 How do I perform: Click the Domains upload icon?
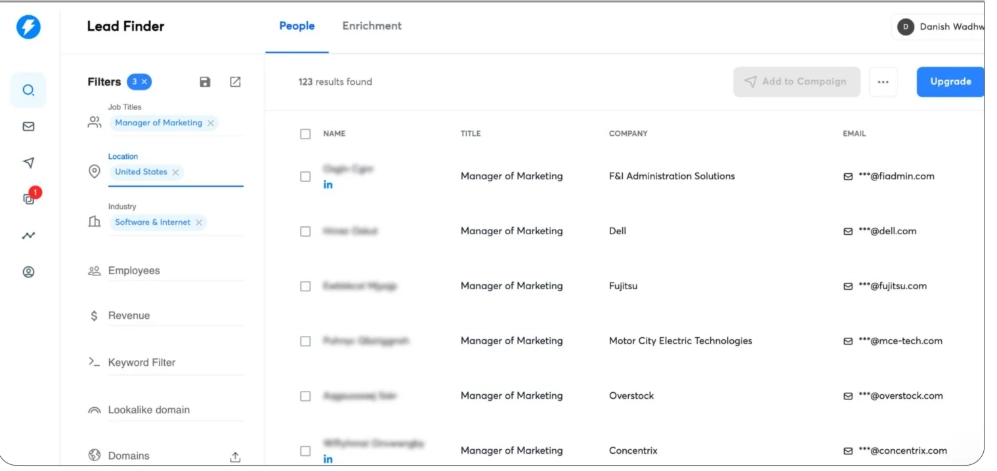(235, 457)
